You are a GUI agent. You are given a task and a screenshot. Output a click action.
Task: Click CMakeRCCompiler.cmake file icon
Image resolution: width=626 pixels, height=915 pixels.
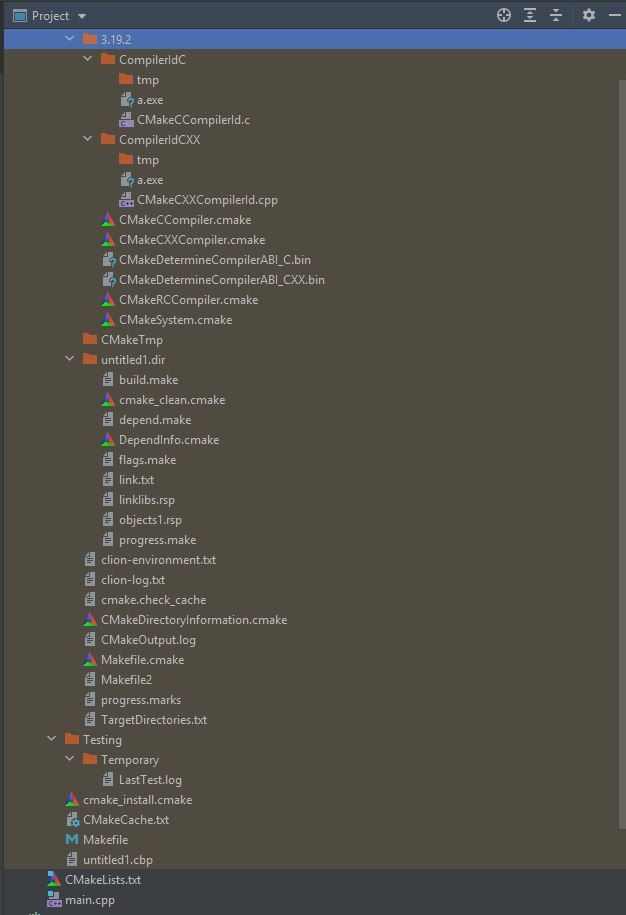pyautogui.click(x=108, y=299)
